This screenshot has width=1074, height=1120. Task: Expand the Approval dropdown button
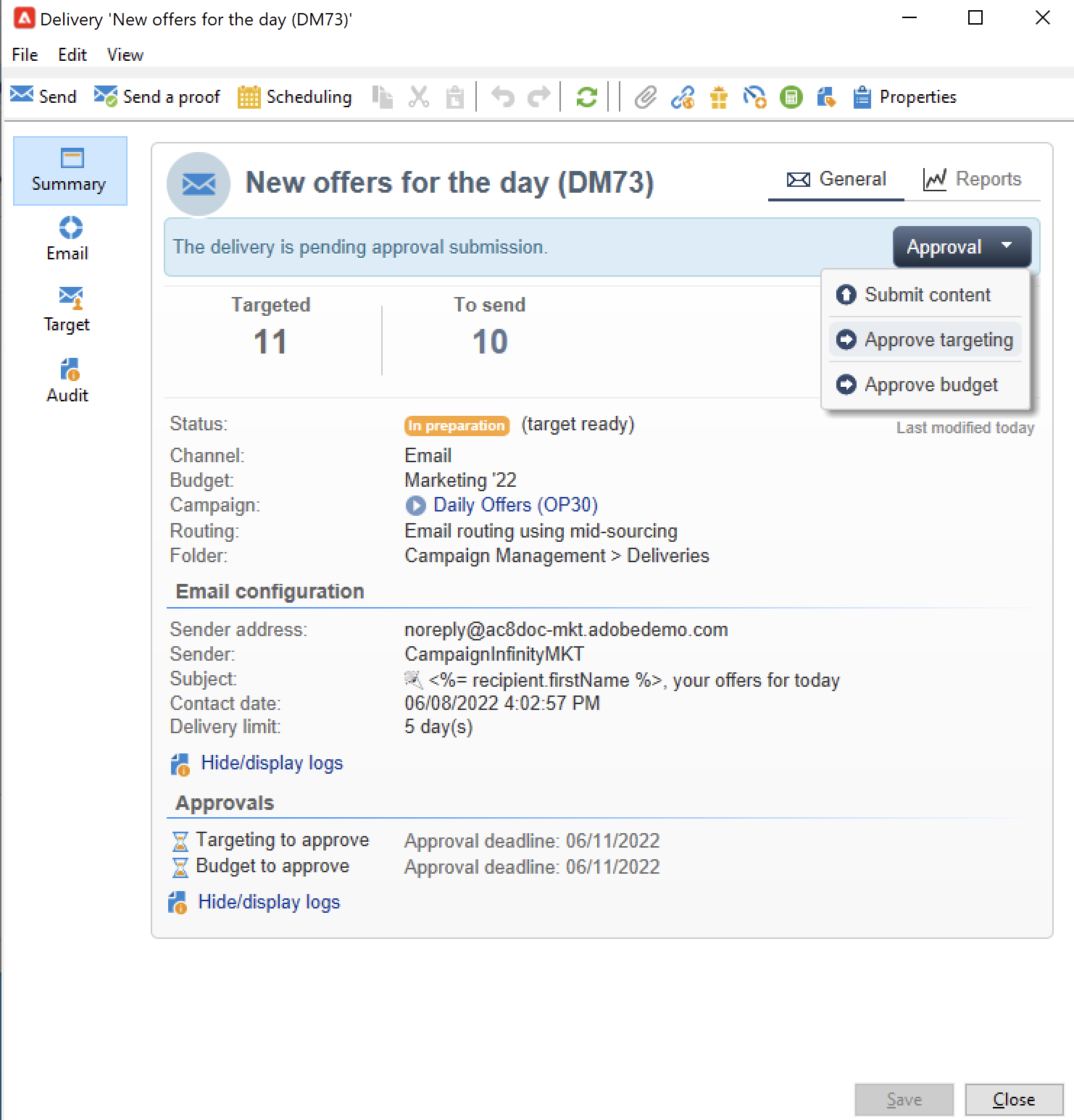point(962,247)
